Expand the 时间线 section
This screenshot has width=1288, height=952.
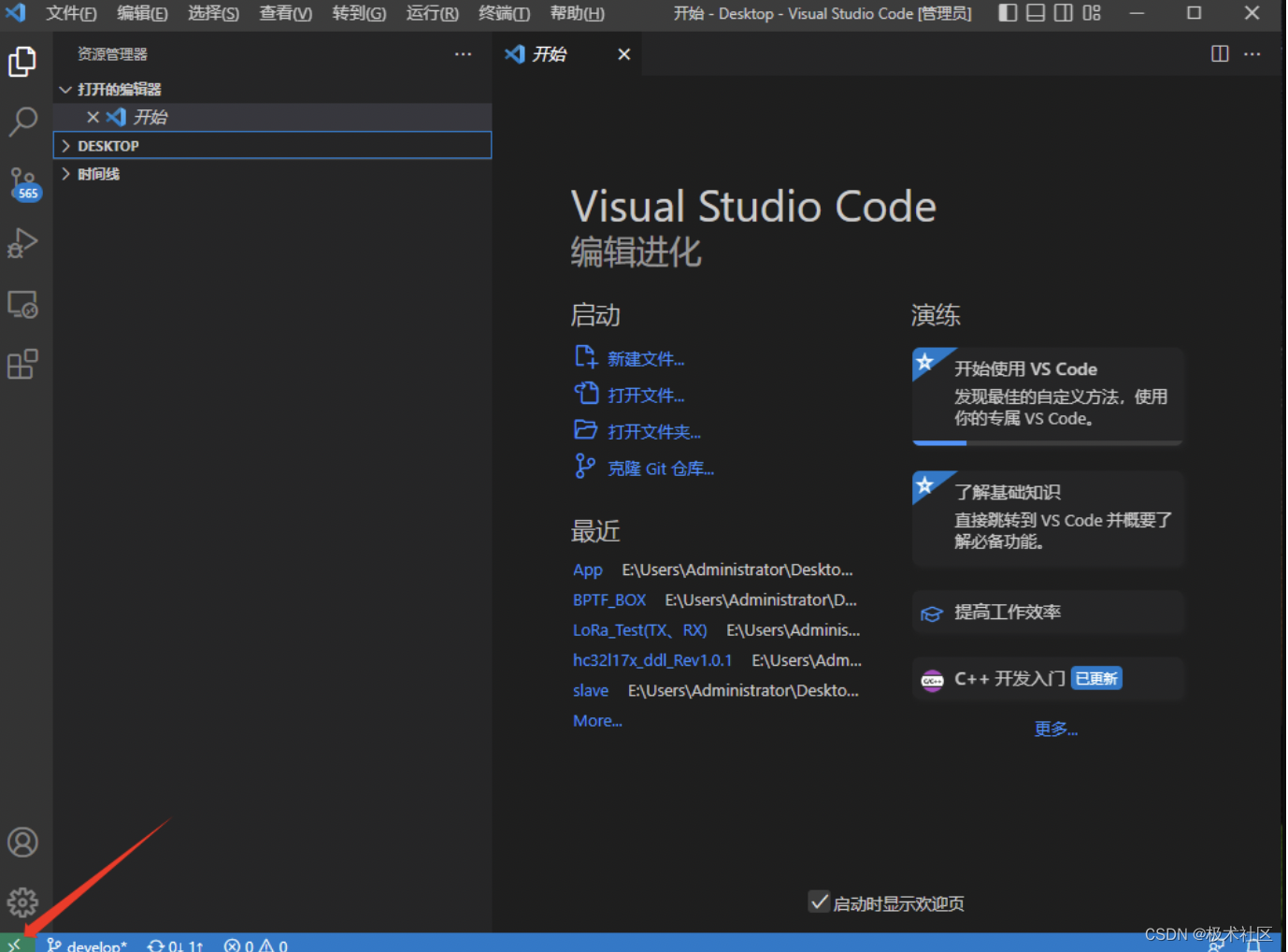coord(273,174)
